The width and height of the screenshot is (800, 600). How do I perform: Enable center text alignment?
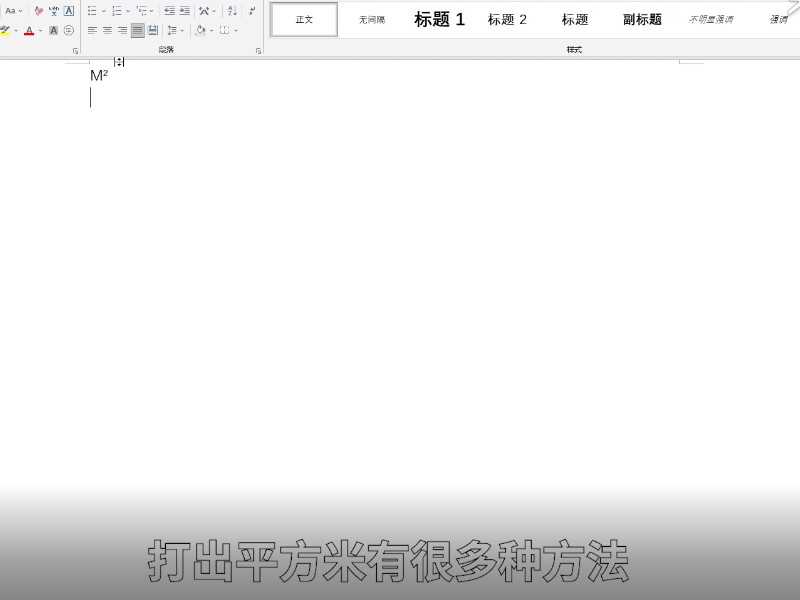pyautogui.click(x=108, y=30)
